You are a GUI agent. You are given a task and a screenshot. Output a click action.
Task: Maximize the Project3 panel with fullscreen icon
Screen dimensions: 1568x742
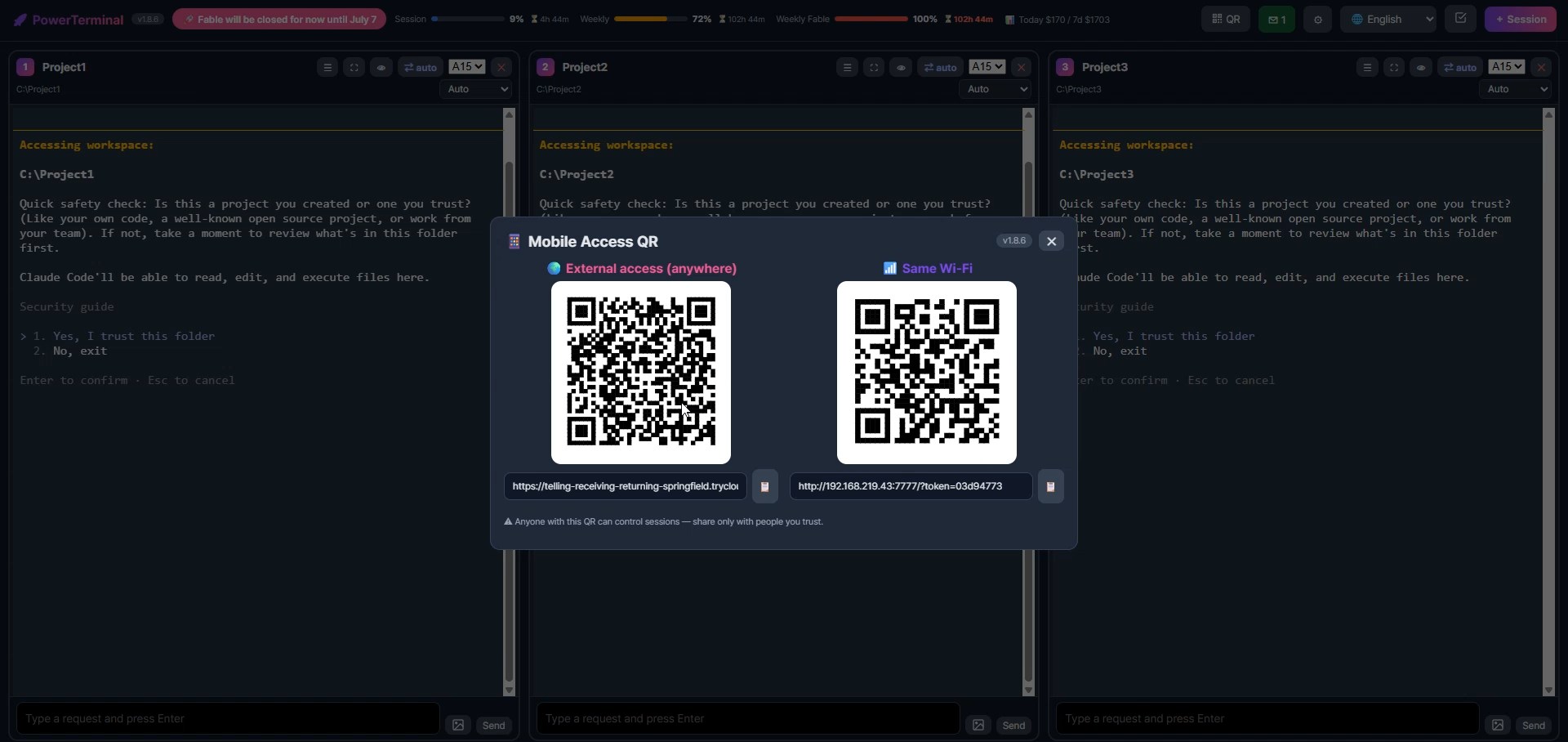[1395, 67]
